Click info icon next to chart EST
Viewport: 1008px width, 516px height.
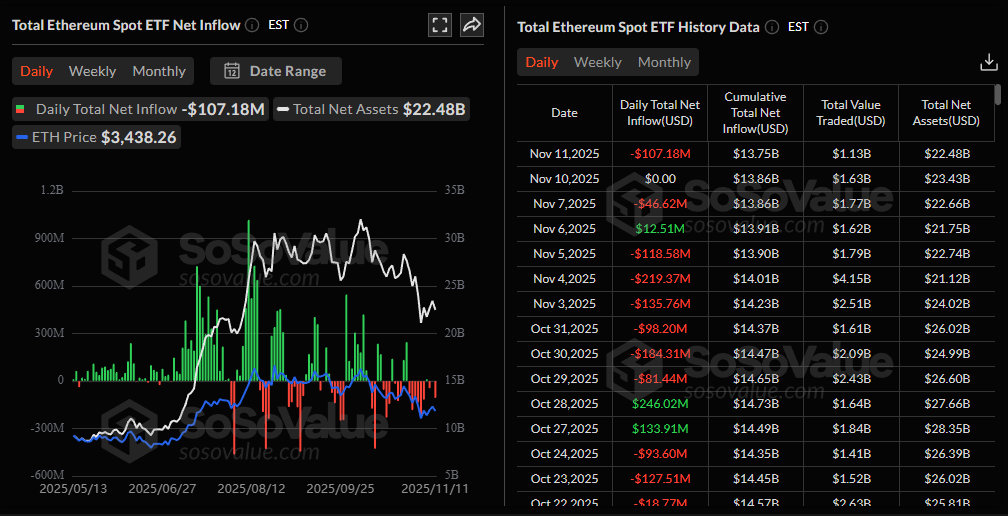(301, 25)
